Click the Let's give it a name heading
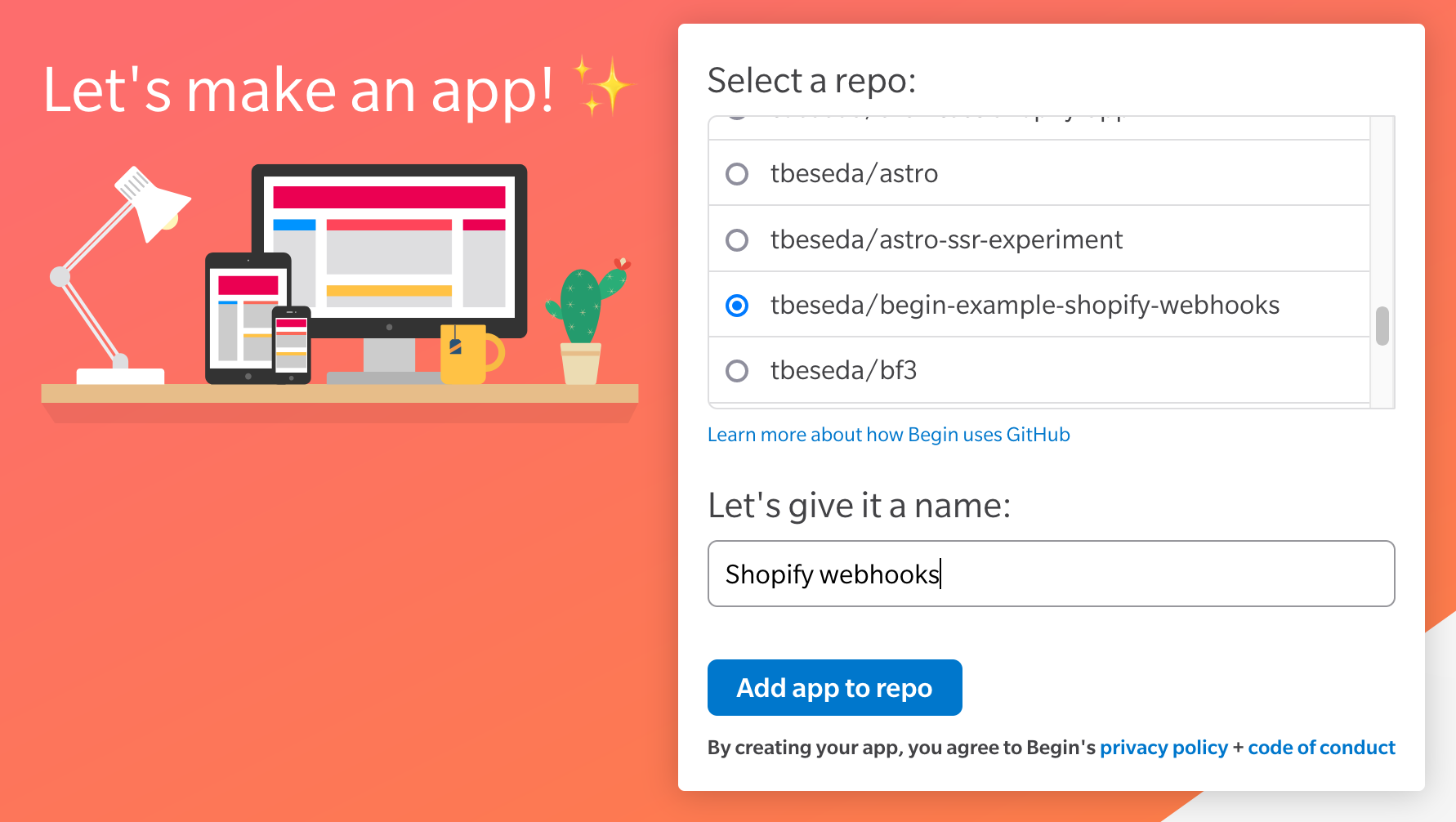1456x822 pixels. (859, 506)
